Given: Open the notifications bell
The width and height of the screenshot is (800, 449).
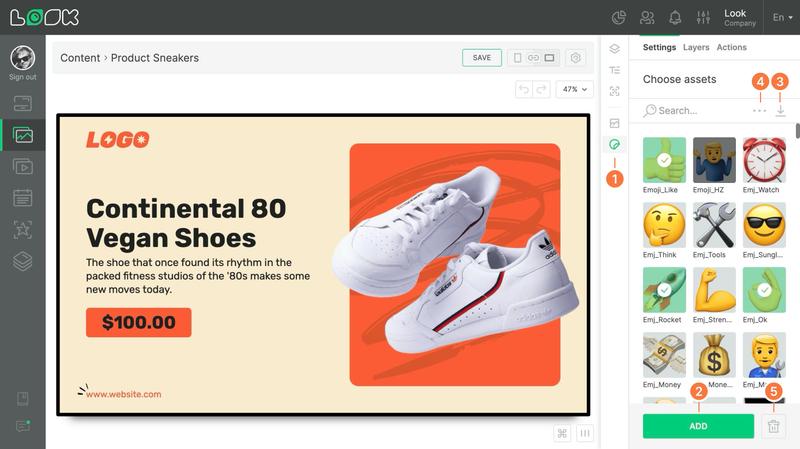Looking at the screenshot, I should pos(675,18).
